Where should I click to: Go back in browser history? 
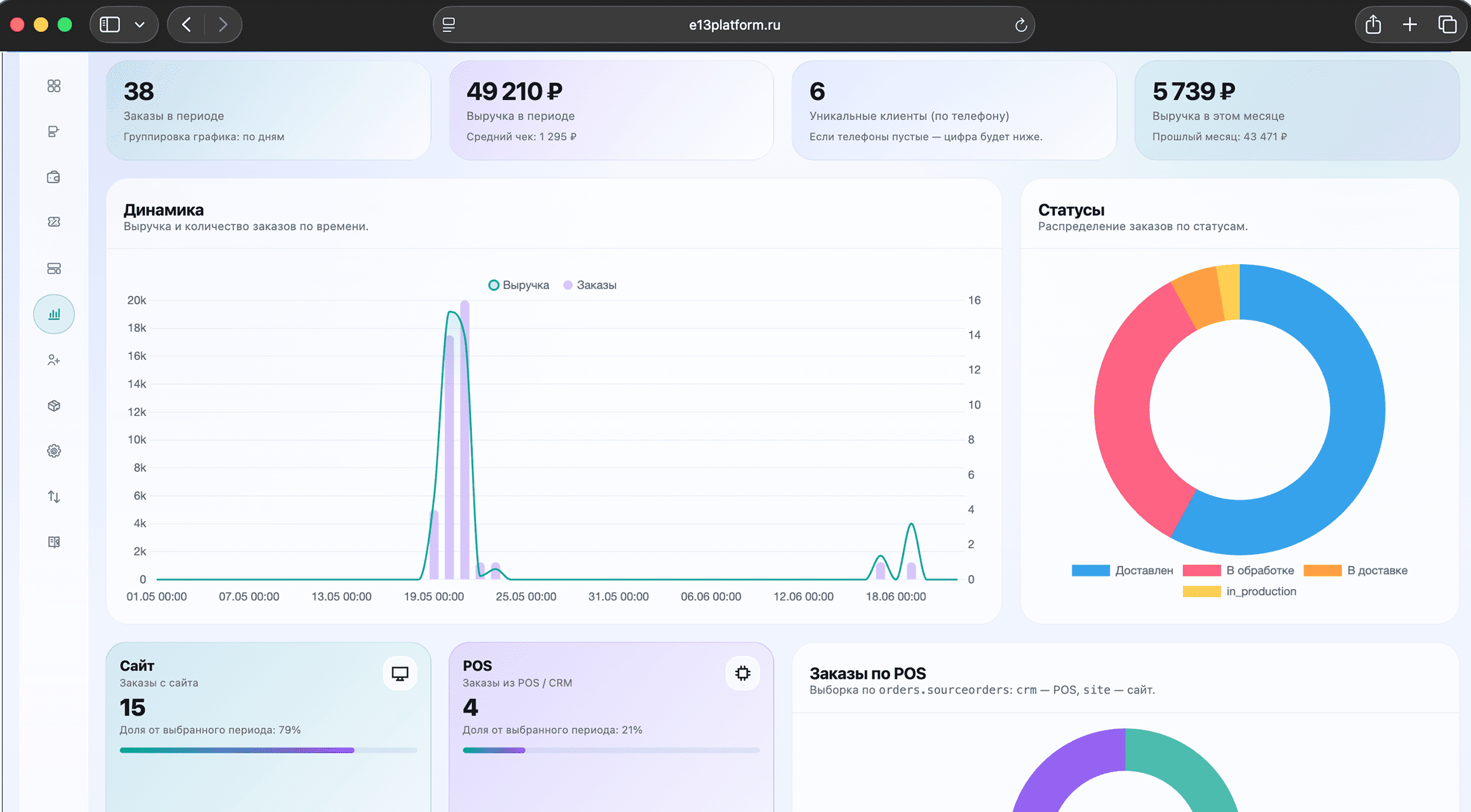[x=186, y=25]
